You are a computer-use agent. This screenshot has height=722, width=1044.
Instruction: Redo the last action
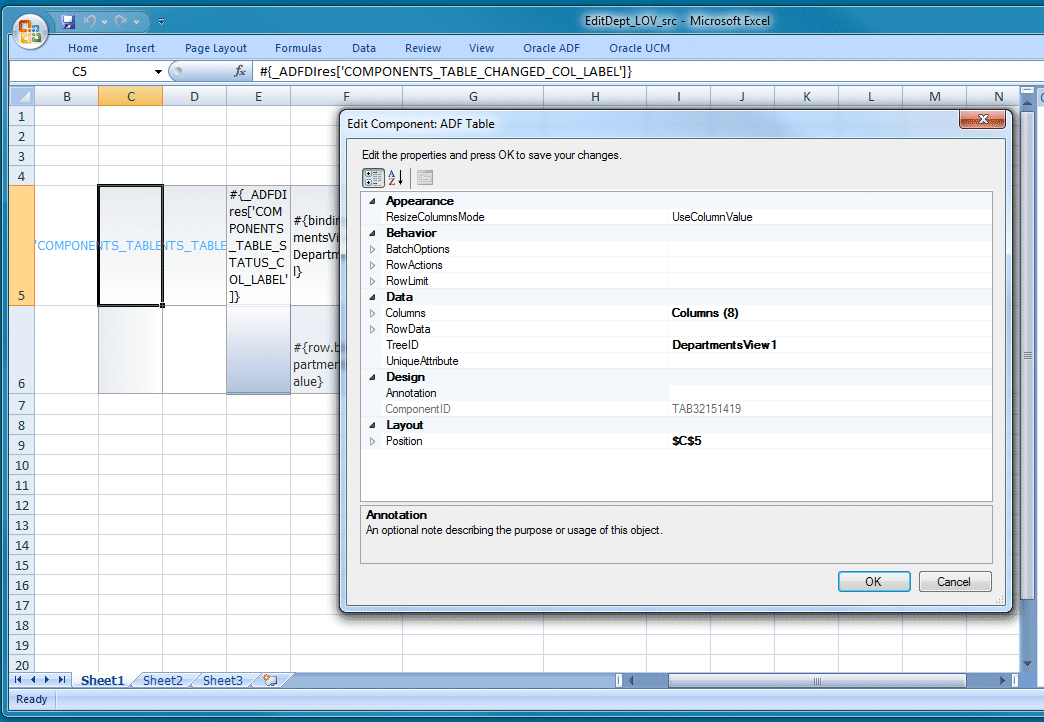(x=121, y=21)
